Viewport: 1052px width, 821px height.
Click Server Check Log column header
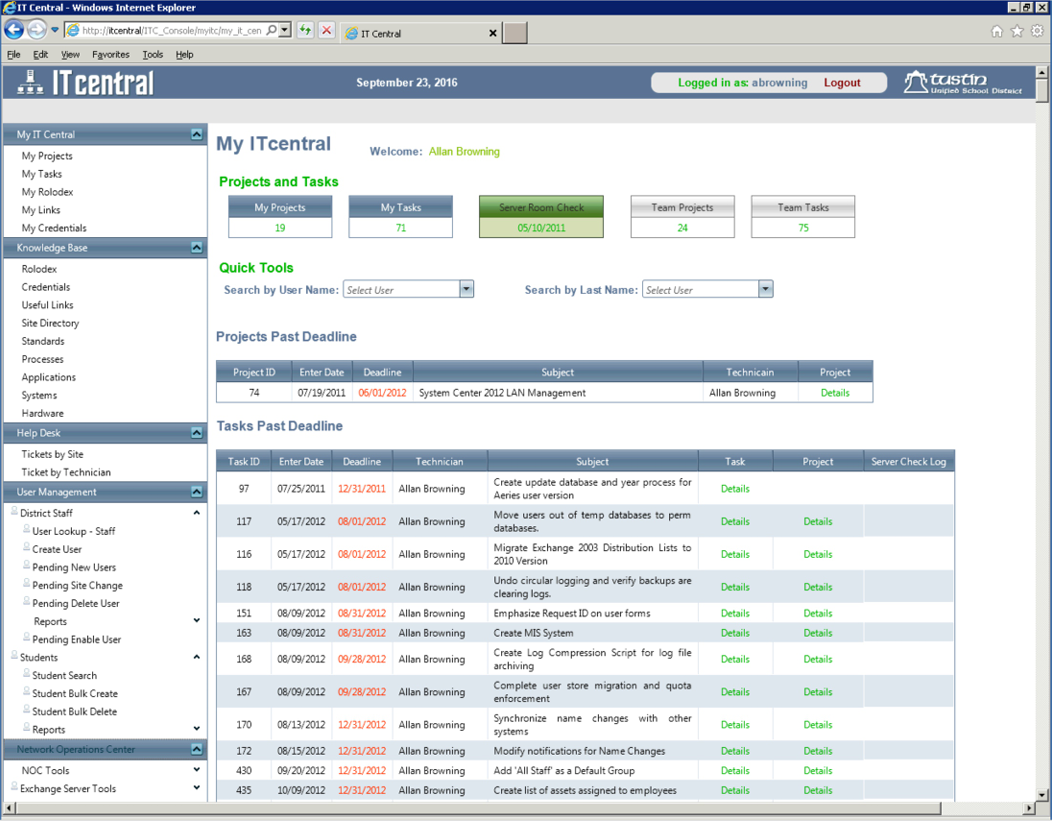[x=908, y=461]
